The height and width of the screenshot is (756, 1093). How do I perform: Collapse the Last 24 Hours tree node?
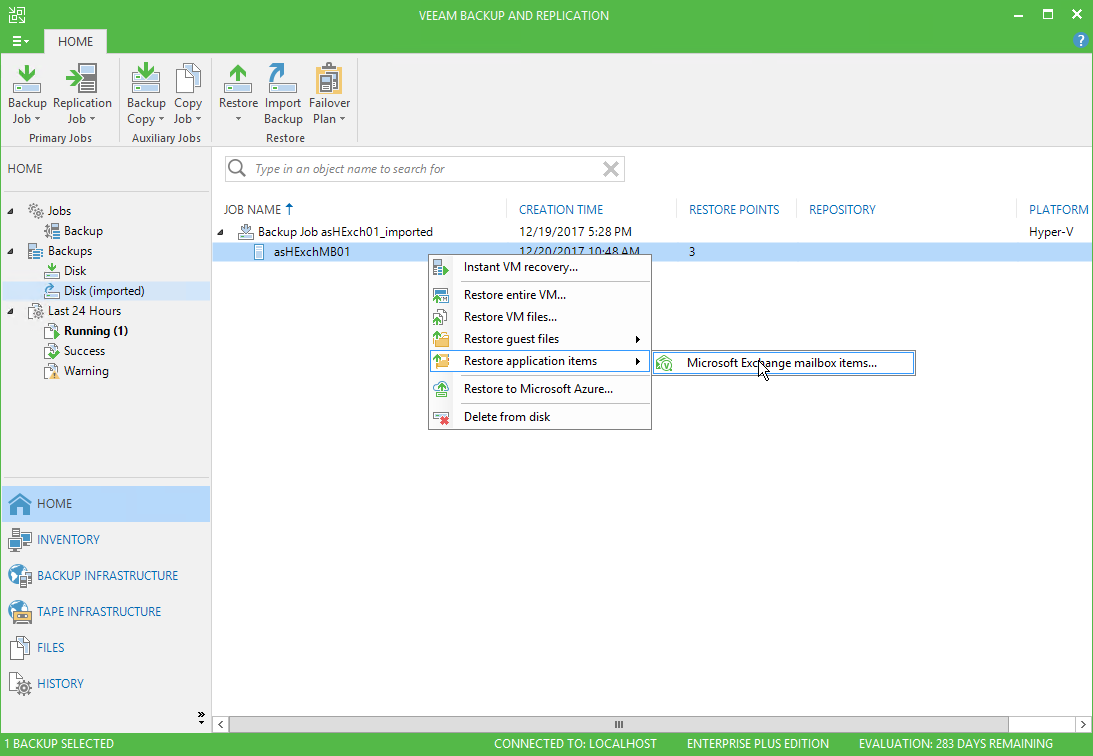point(10,311)
